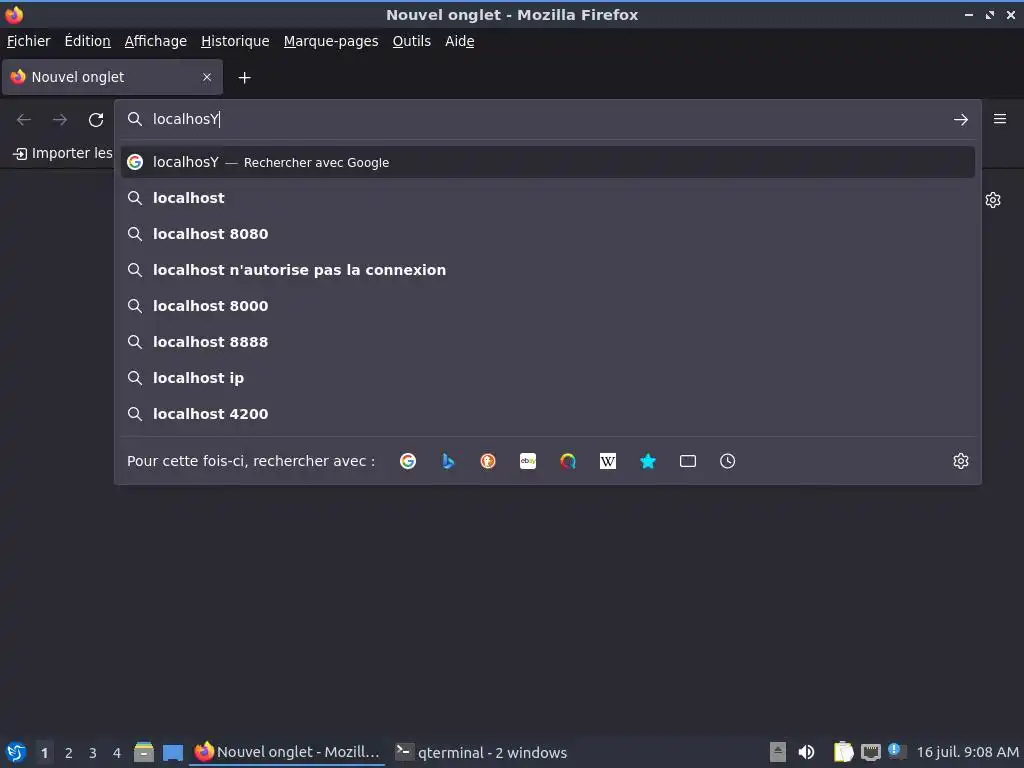Open notification tray icon with blue badge

coord(897,752)
